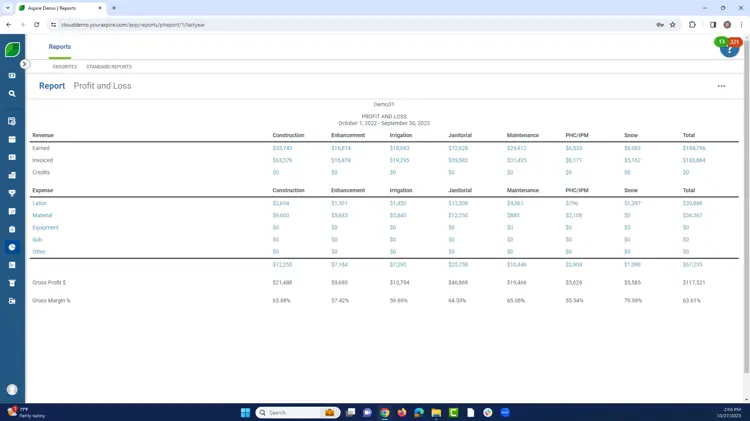Click total expense value $67,235
Viewport: 750px width, 421px height.
tap(692, 265)
